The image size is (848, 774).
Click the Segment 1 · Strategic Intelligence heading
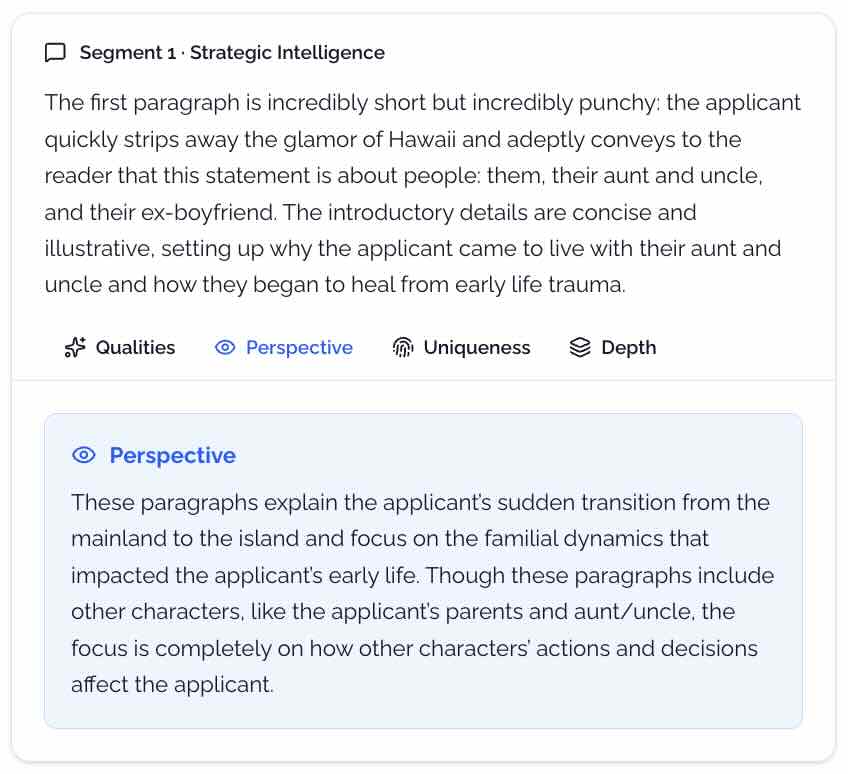pyautogui.click(x=233, y=52)
